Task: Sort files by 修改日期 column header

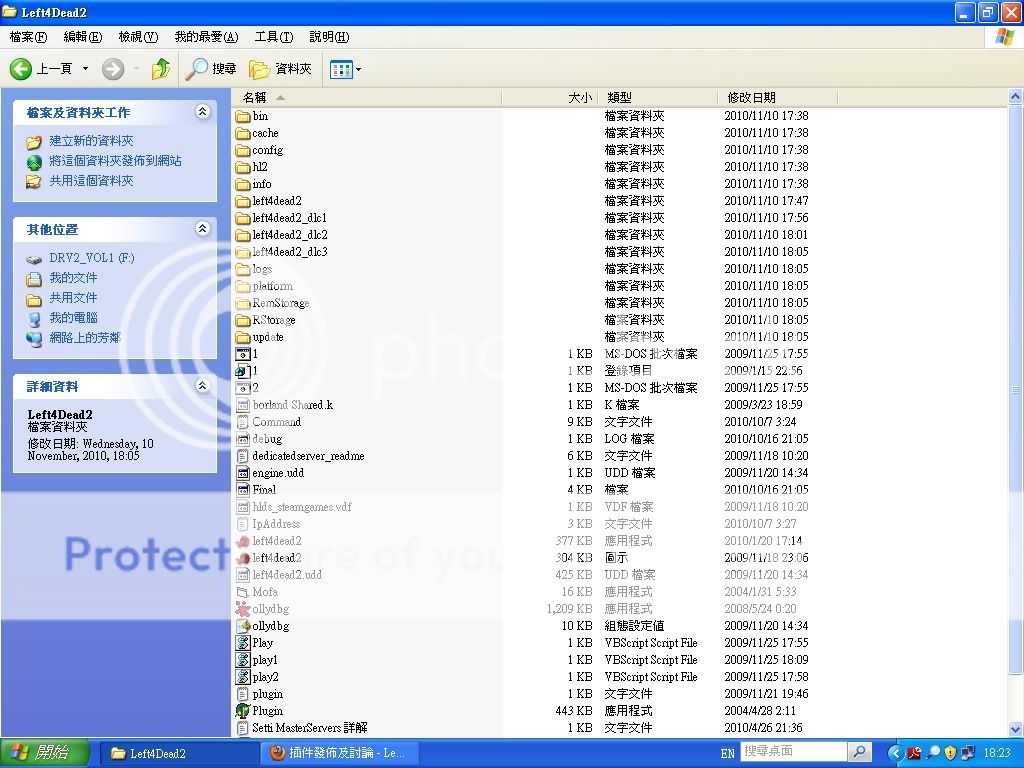Action: pyautogui.click(x=752, y=97)
